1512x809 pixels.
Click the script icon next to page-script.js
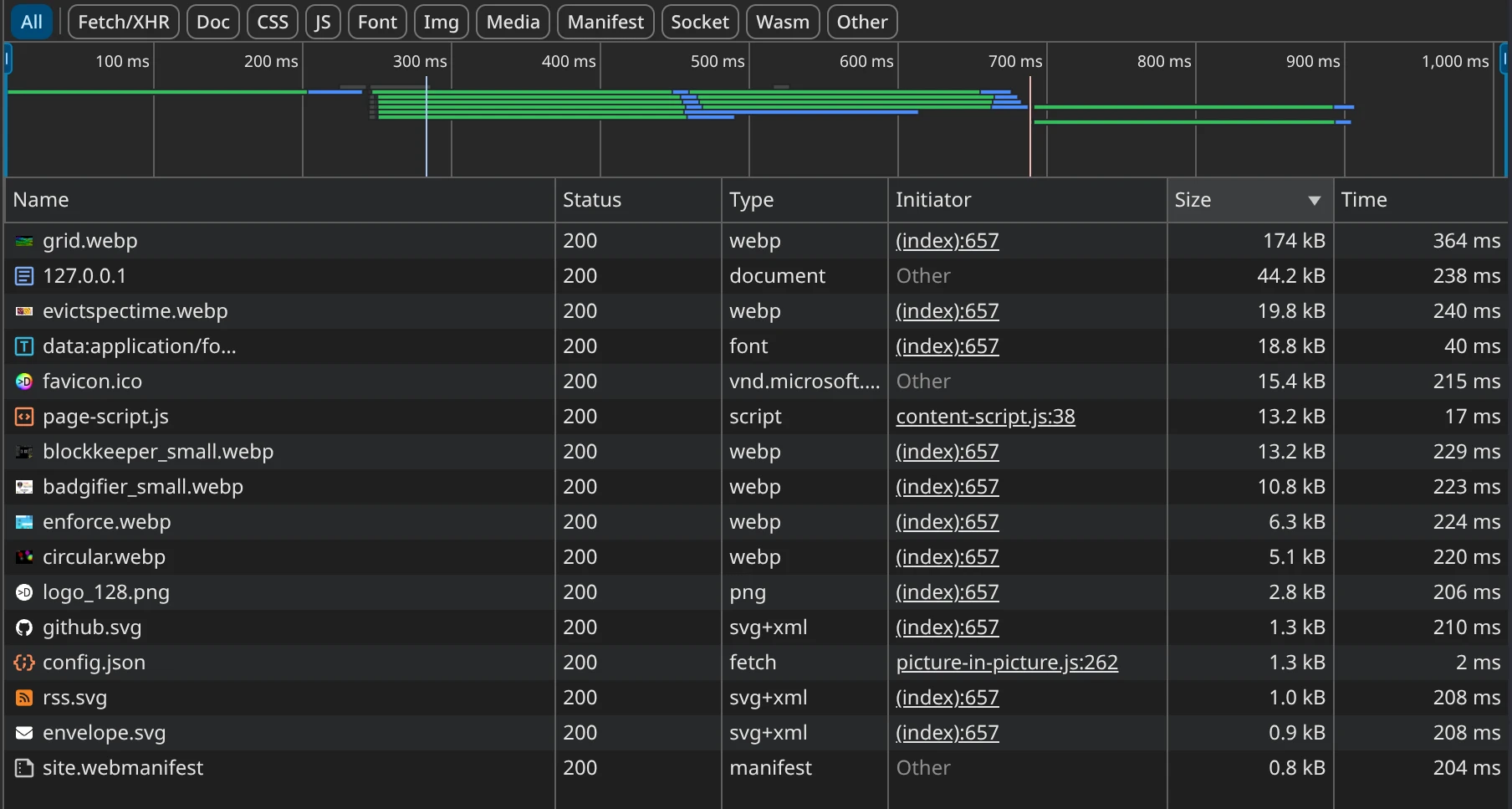(x=24, y=417)
